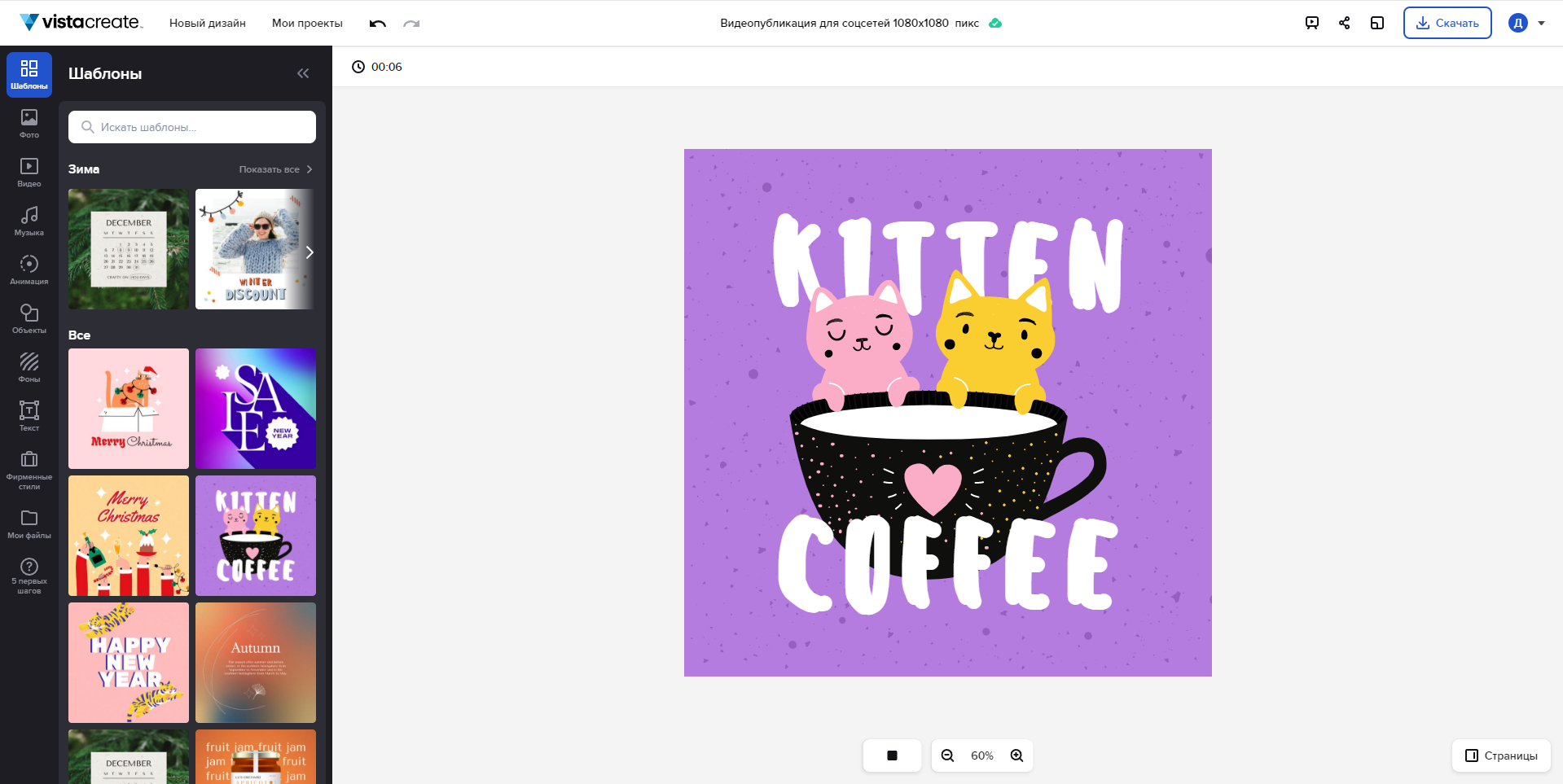Go to Мои проекты
1563x784 pixels.
307,23
